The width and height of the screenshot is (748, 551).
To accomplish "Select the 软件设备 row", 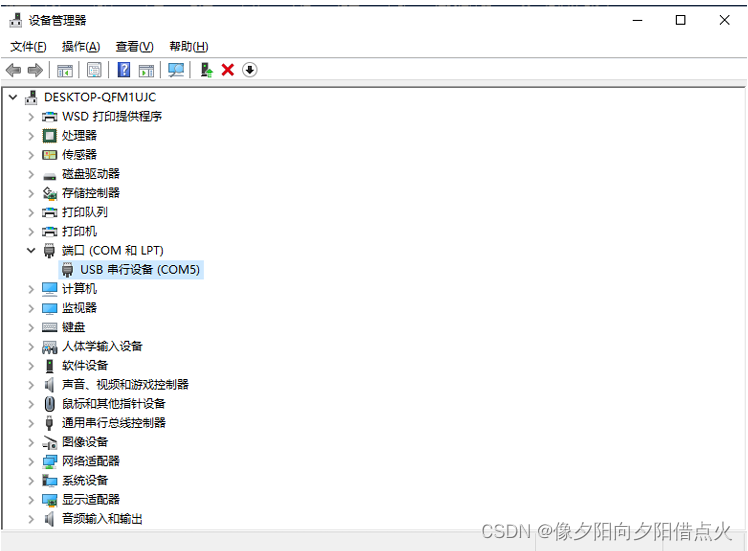I will tap(85, 365).
